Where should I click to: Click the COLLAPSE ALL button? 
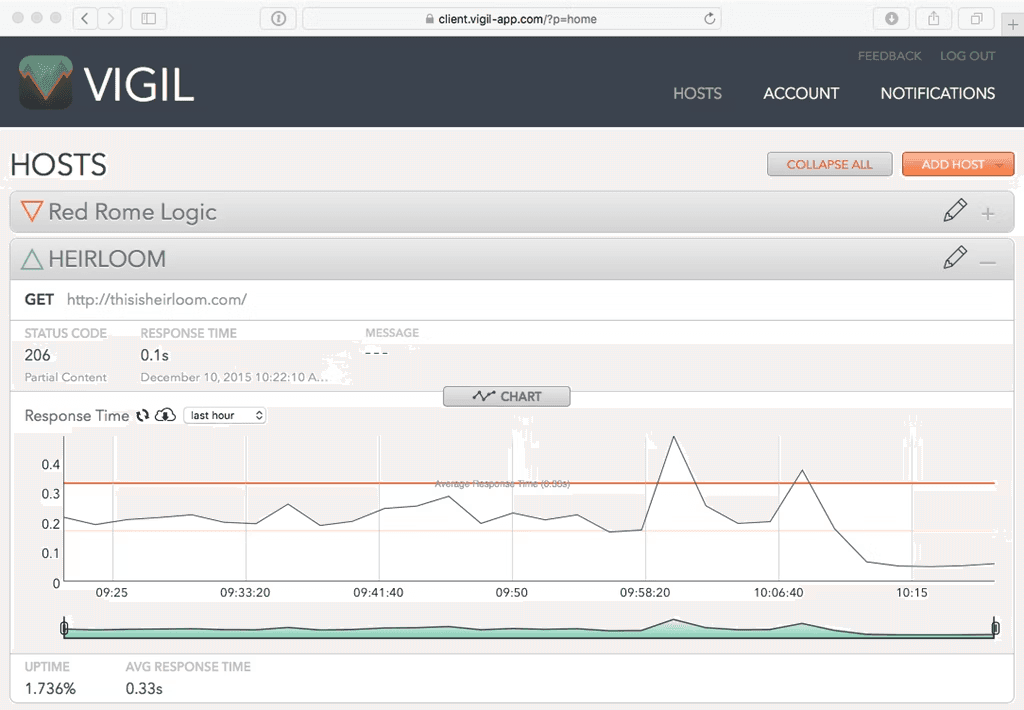tap(829, 164)
